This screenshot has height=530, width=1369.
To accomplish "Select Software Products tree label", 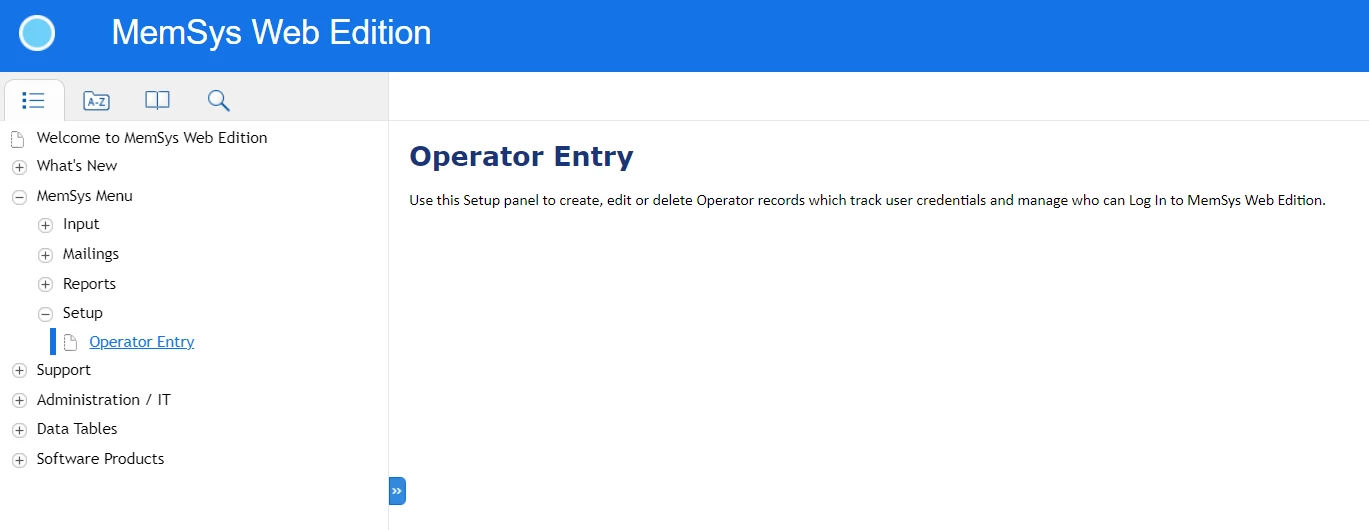I will [101, 459].
